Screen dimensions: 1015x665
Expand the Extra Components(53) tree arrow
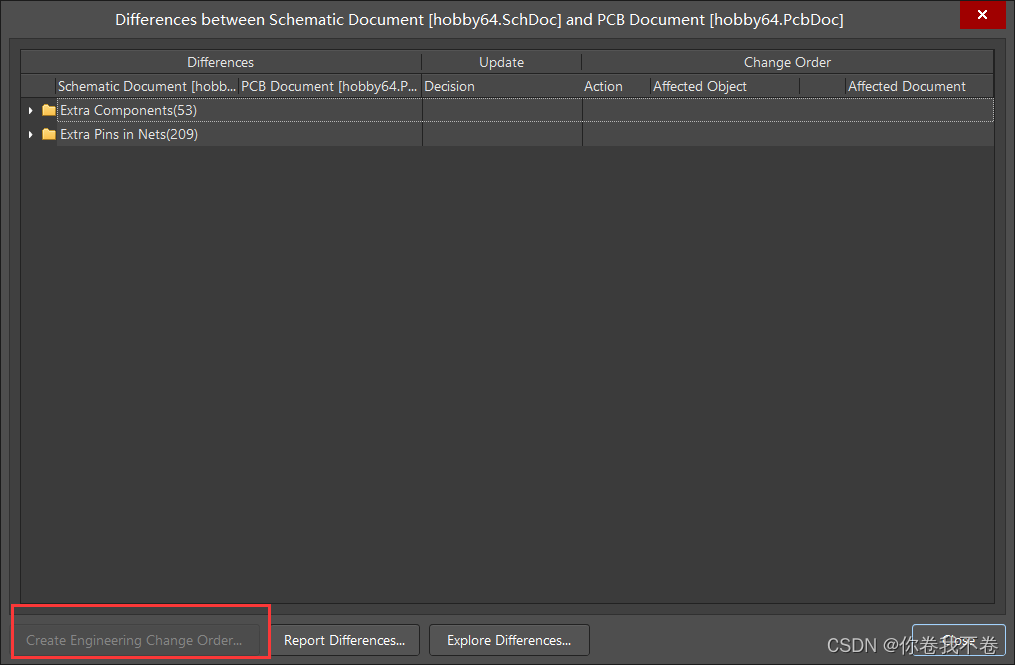30,111
